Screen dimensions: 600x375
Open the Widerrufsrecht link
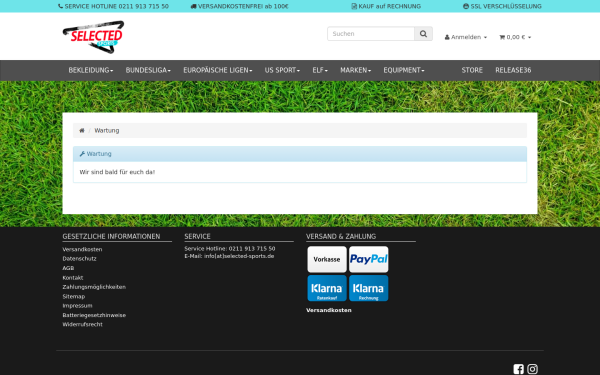click(82, 324)
